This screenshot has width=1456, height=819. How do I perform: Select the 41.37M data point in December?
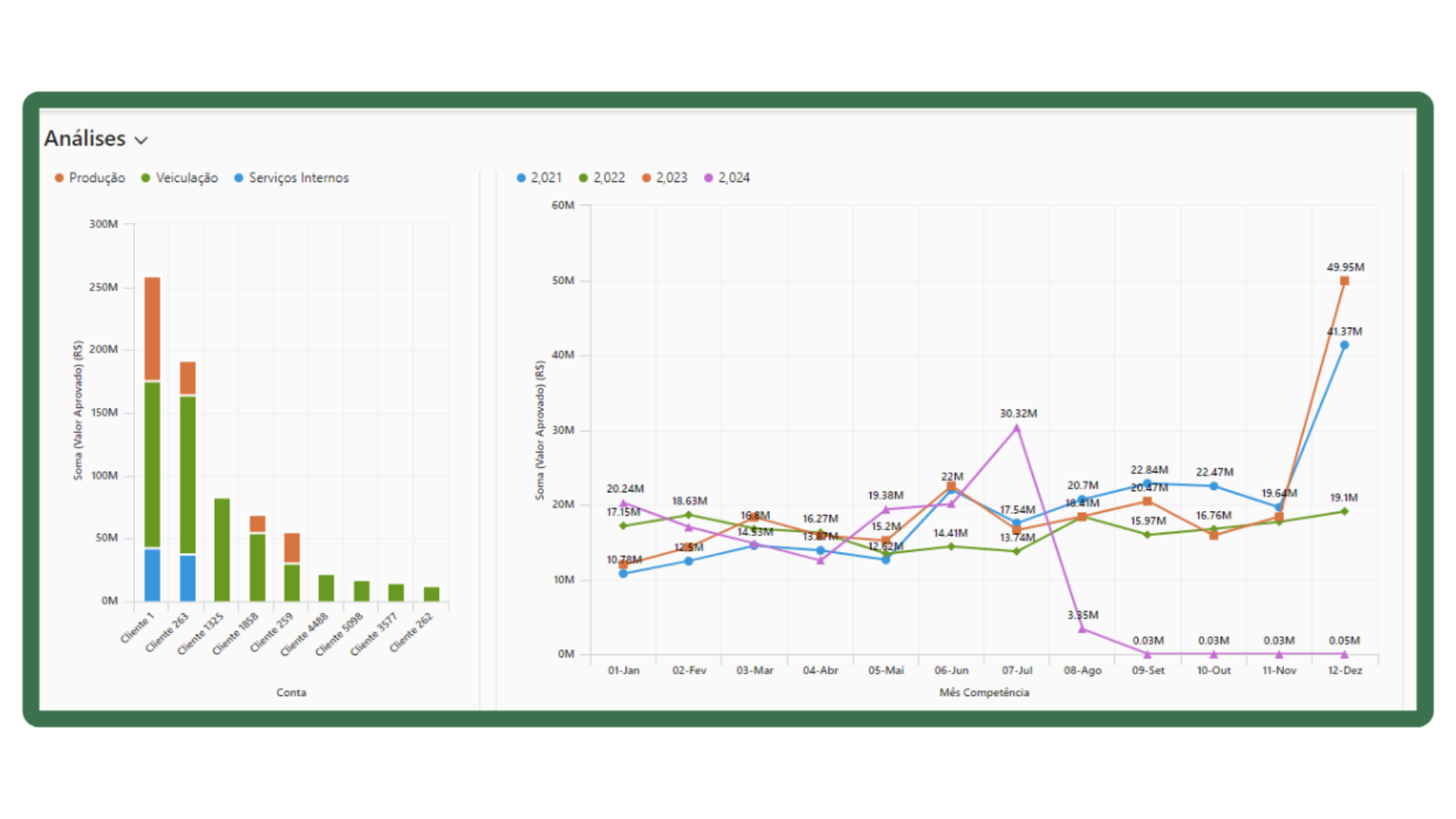1345,345
